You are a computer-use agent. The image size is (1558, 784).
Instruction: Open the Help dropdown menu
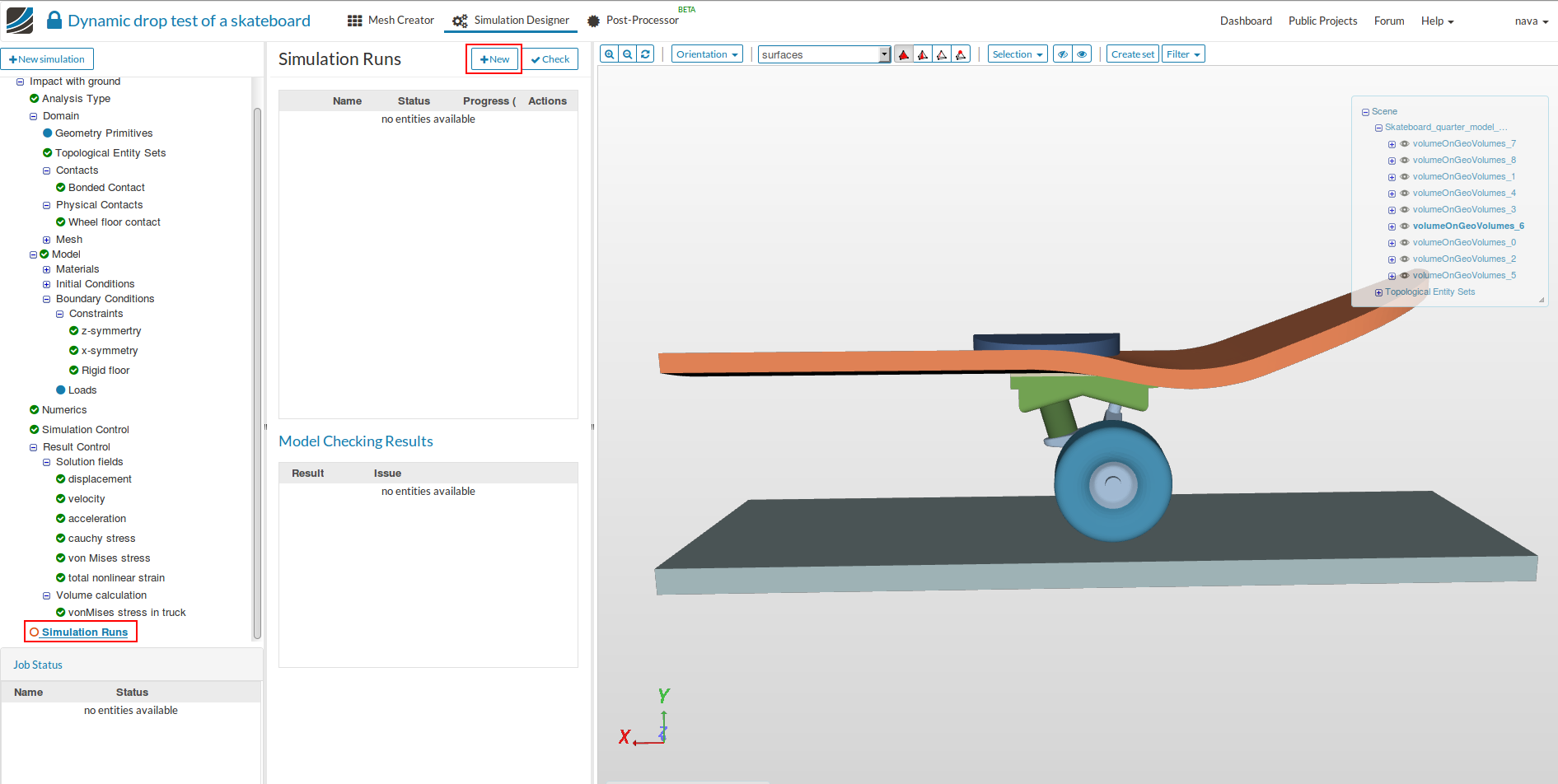1437,21
